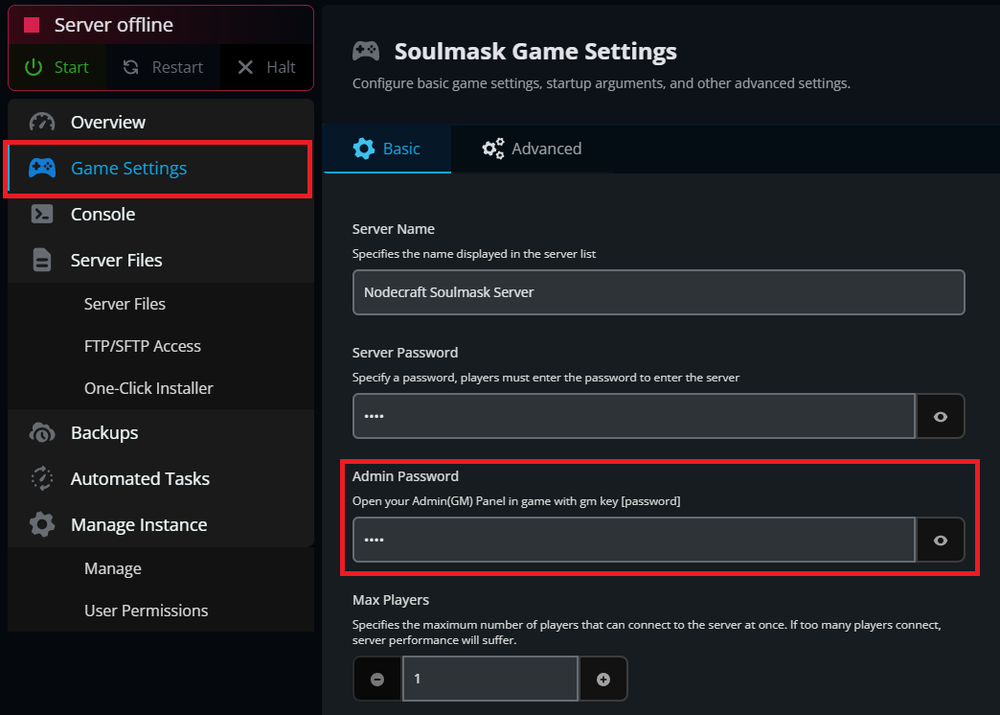Click the Console terminal icon
Screen dimensions: 1000x715
(42, 214)
